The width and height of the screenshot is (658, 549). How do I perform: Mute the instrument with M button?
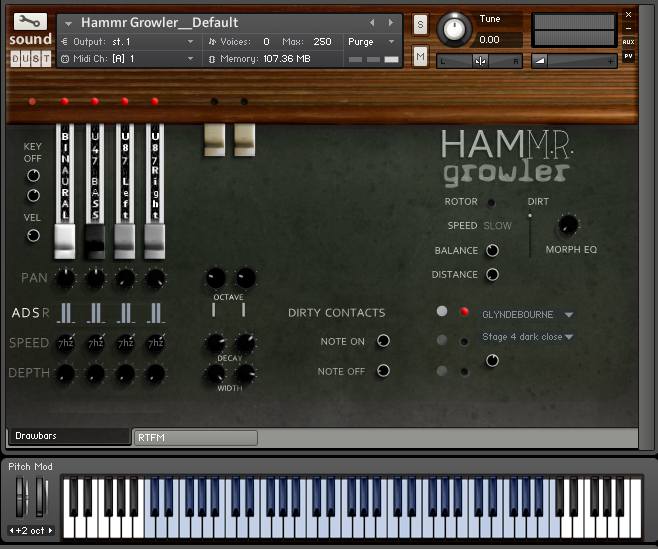[420, 56]
